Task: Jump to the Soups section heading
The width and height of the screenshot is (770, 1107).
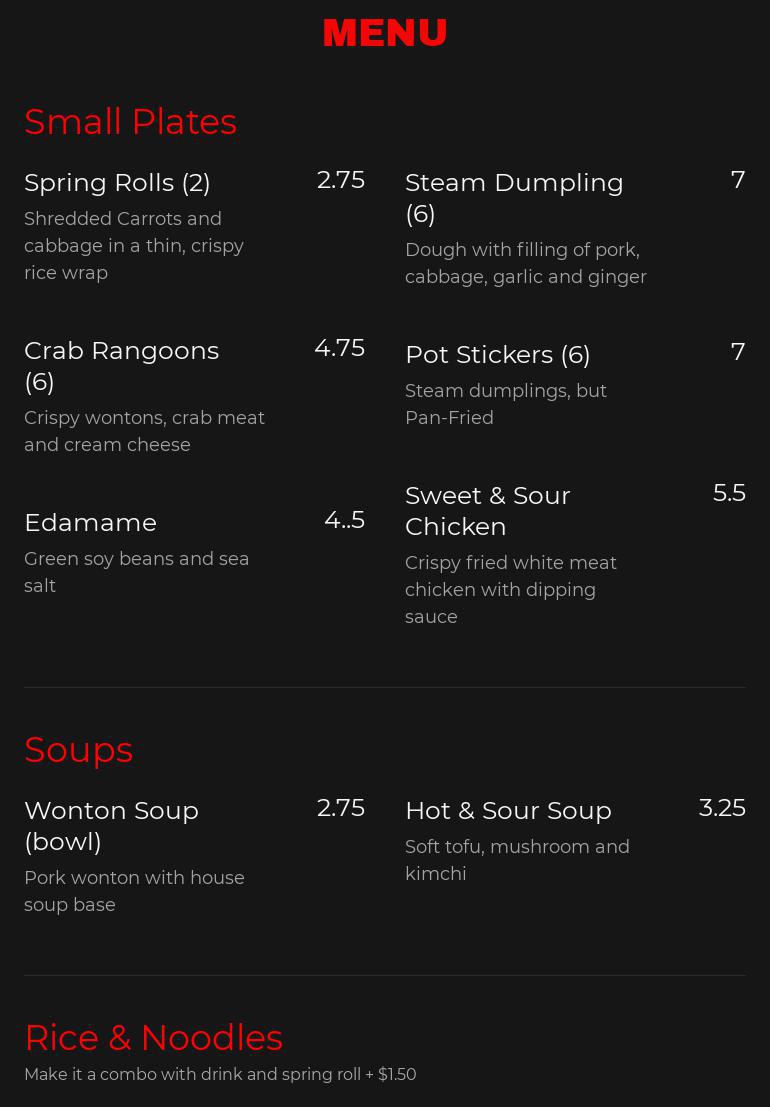Action: point(78,750)
